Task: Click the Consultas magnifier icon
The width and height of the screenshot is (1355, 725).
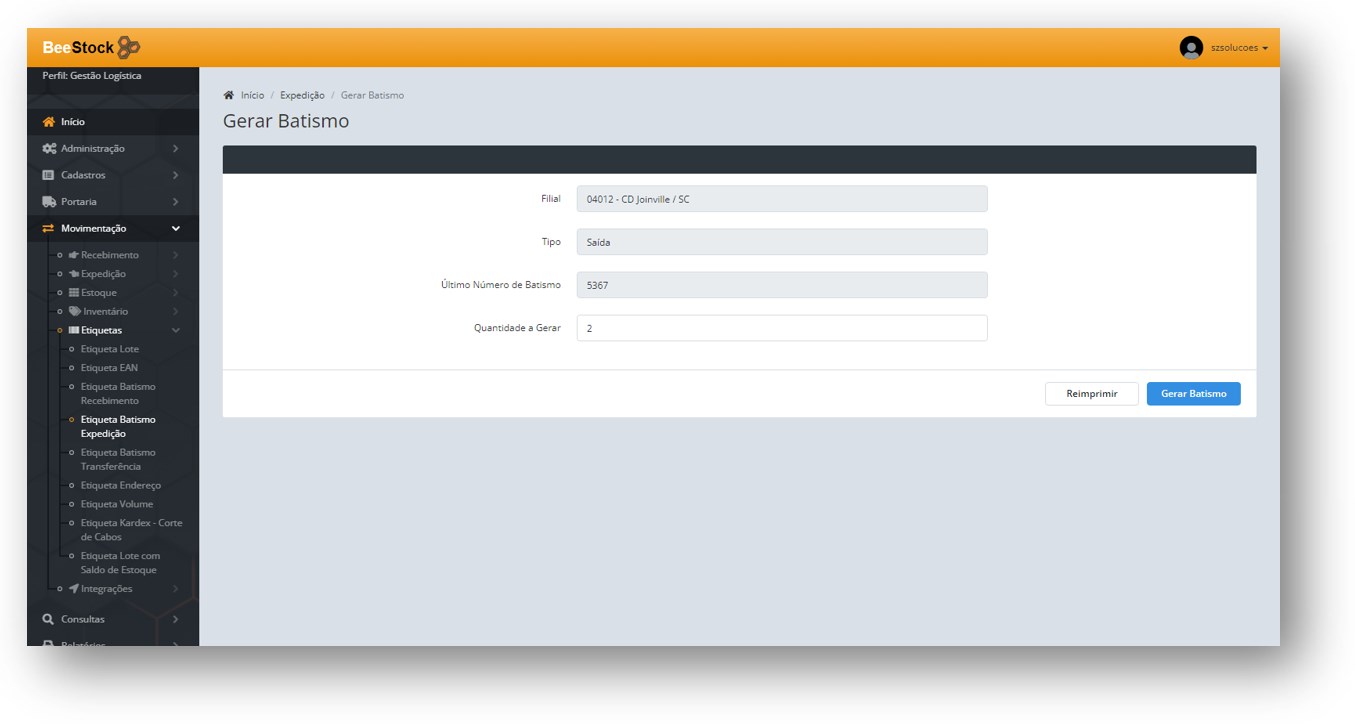Action: [48, 619]
